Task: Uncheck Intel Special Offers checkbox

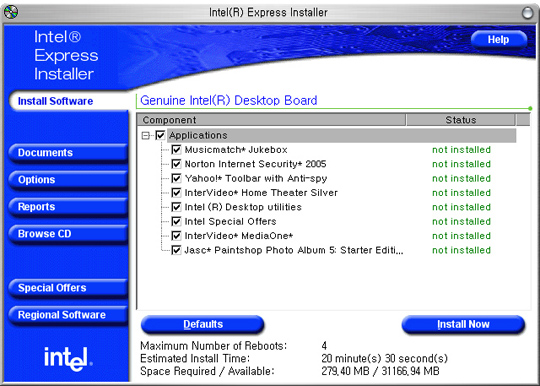Action: click(176, 221)
